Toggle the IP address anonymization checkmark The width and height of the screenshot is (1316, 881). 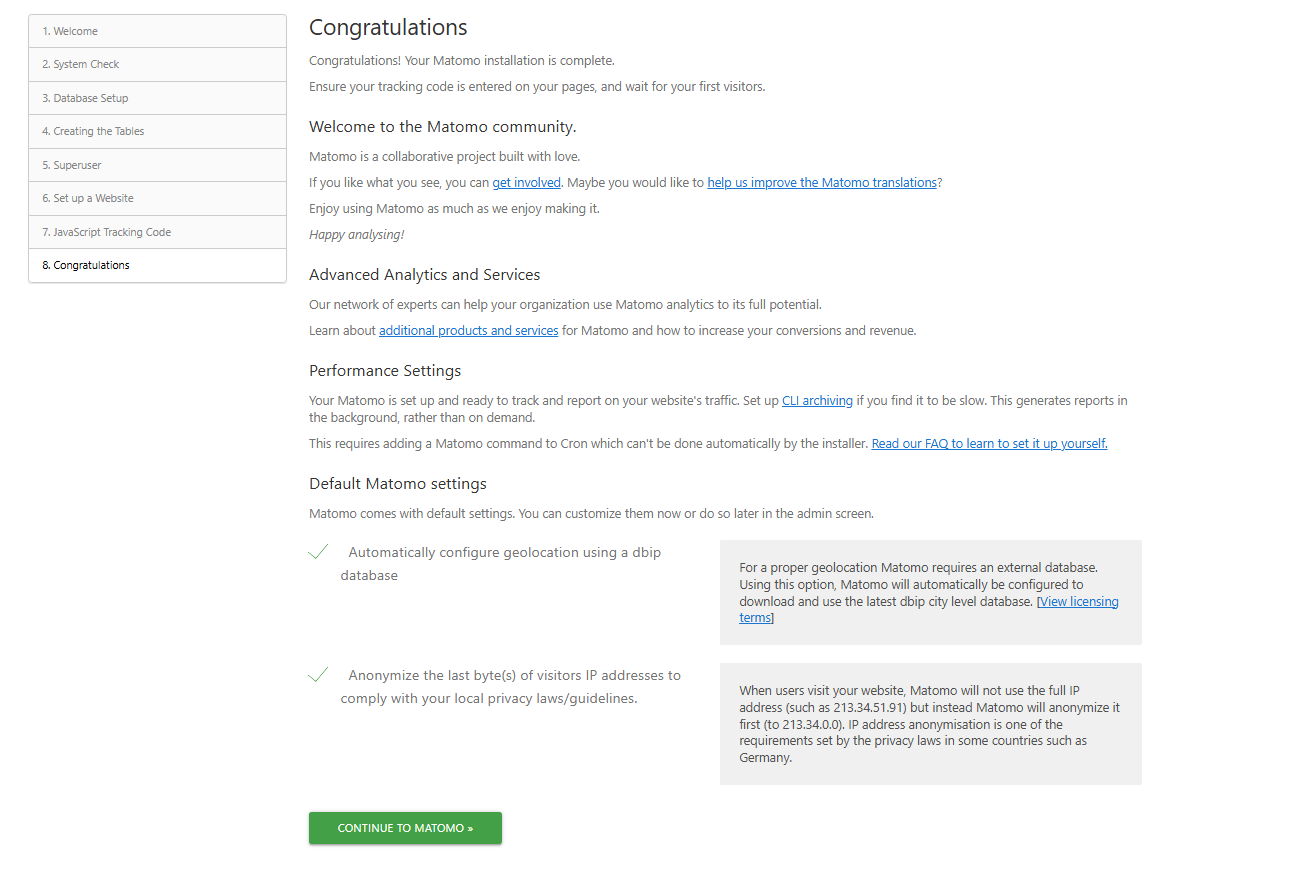[319, 675]
